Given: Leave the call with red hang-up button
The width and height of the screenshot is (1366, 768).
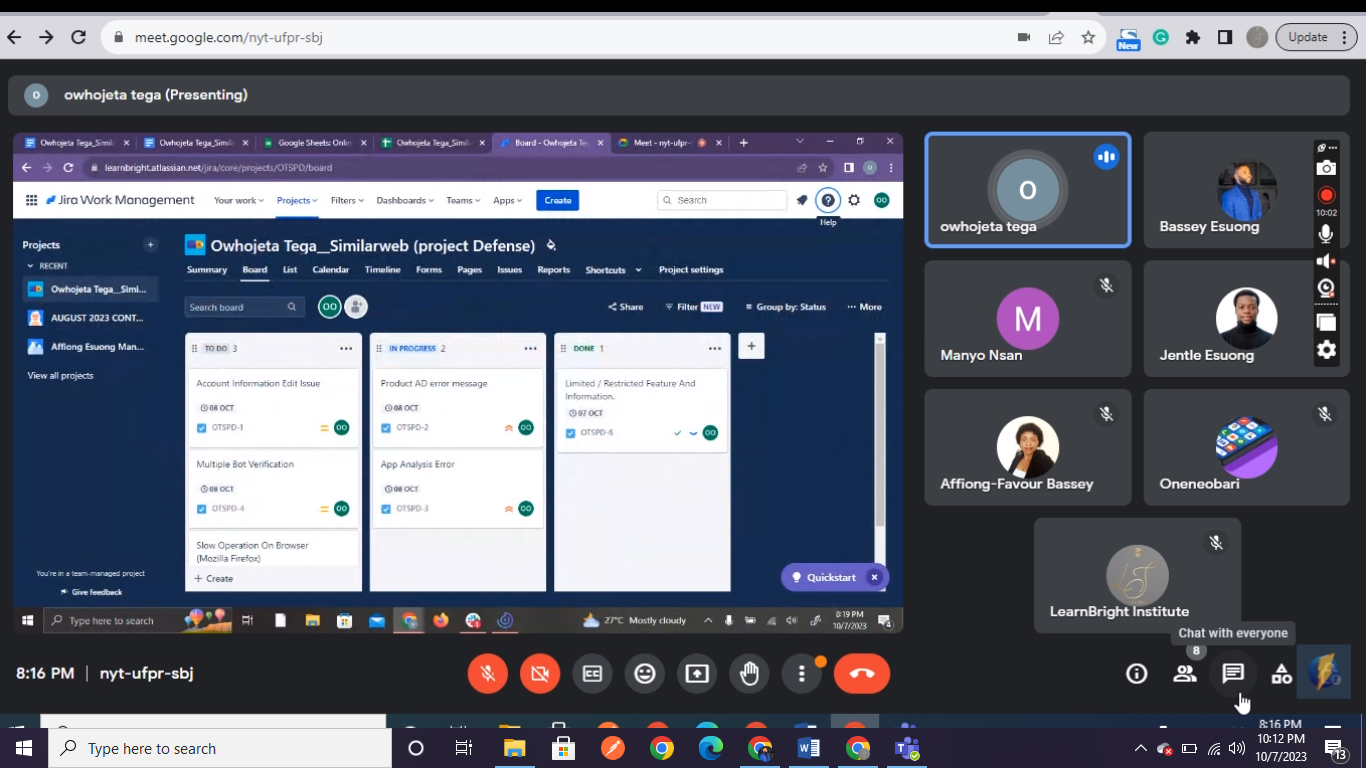Looking at the screenshot, I should [862, 674].
